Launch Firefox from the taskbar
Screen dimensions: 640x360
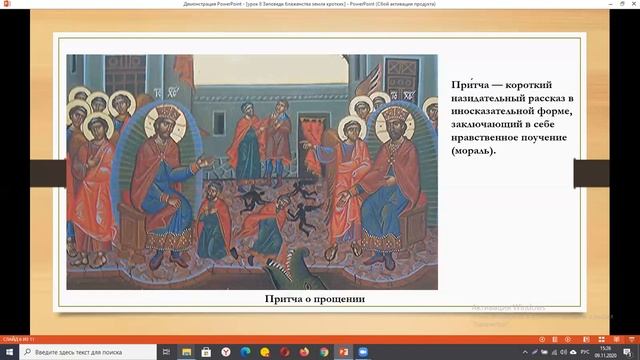(304, 352)
